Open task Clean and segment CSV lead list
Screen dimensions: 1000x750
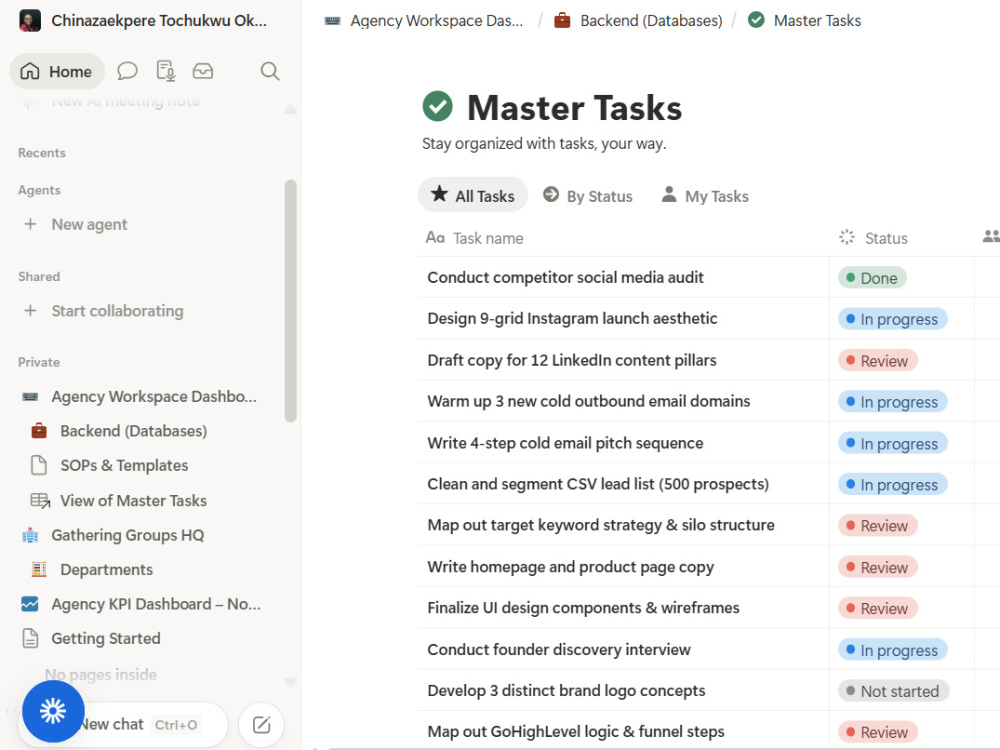tap(598, 484)
